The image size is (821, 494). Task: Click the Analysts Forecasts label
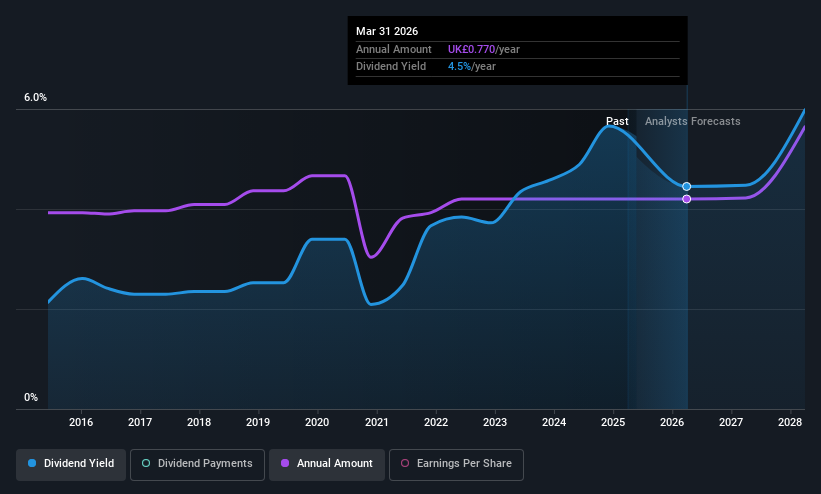pyautogui.click(x=692, y=121)
